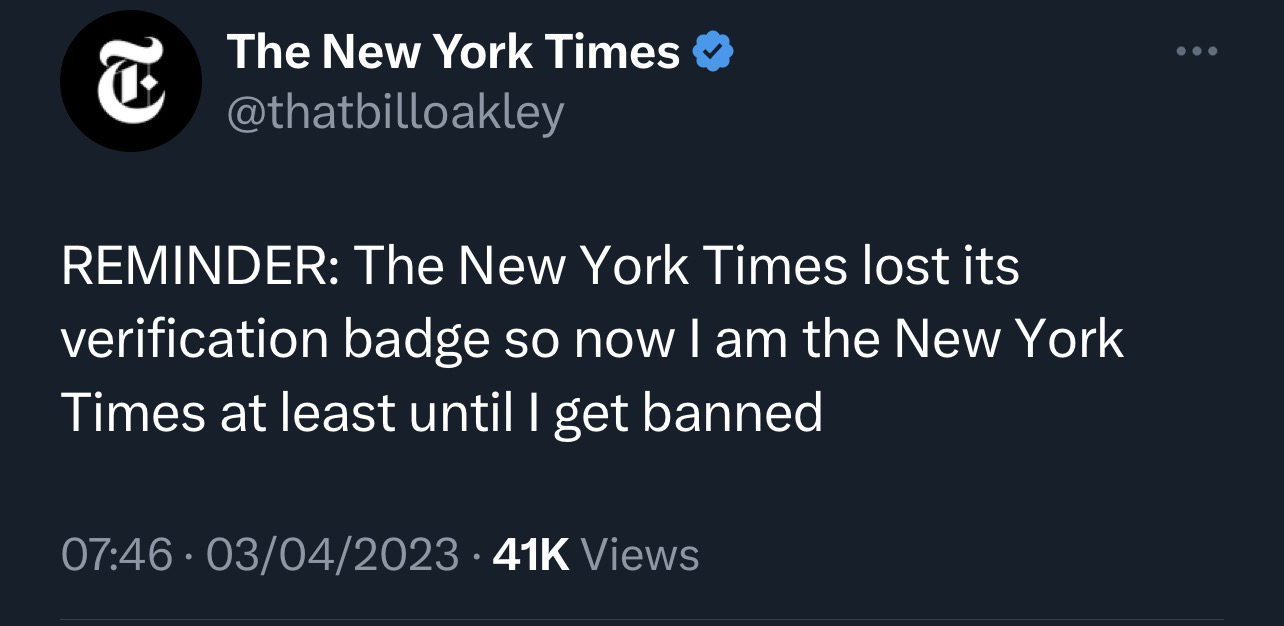Click the T logo inside the avatar
The width and height of the screenshot is (1284, 626).
[x=130, y=80]
